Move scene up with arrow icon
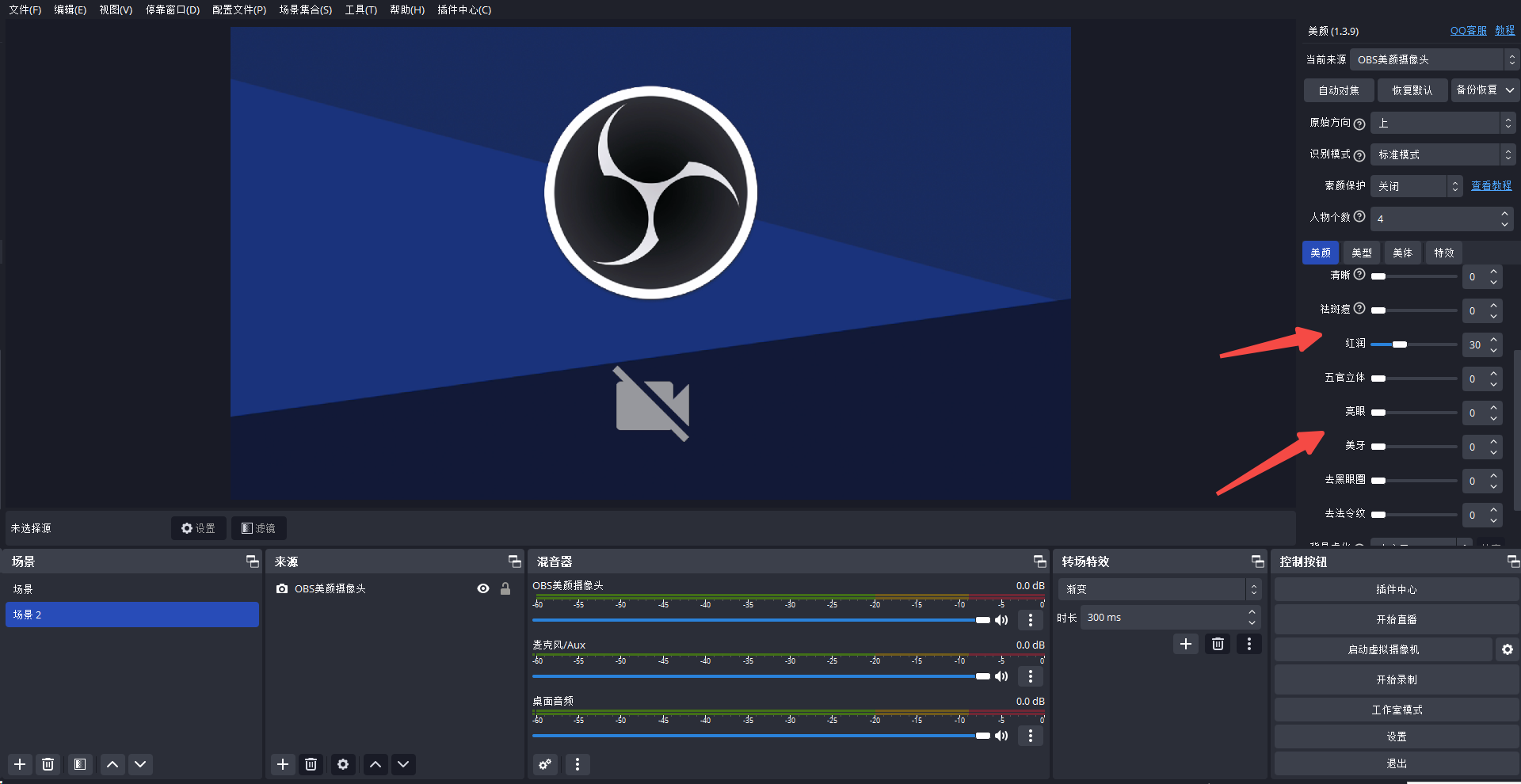 (x=112, y=764)
